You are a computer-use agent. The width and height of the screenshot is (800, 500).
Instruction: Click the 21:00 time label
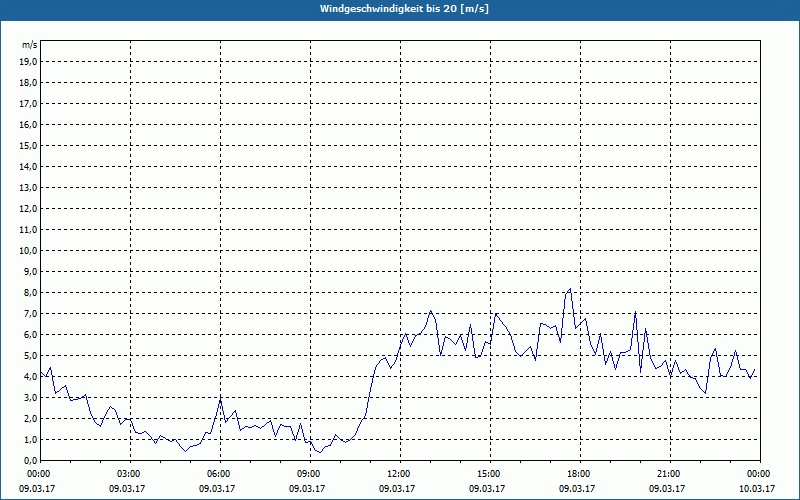(x=671, y=474)
